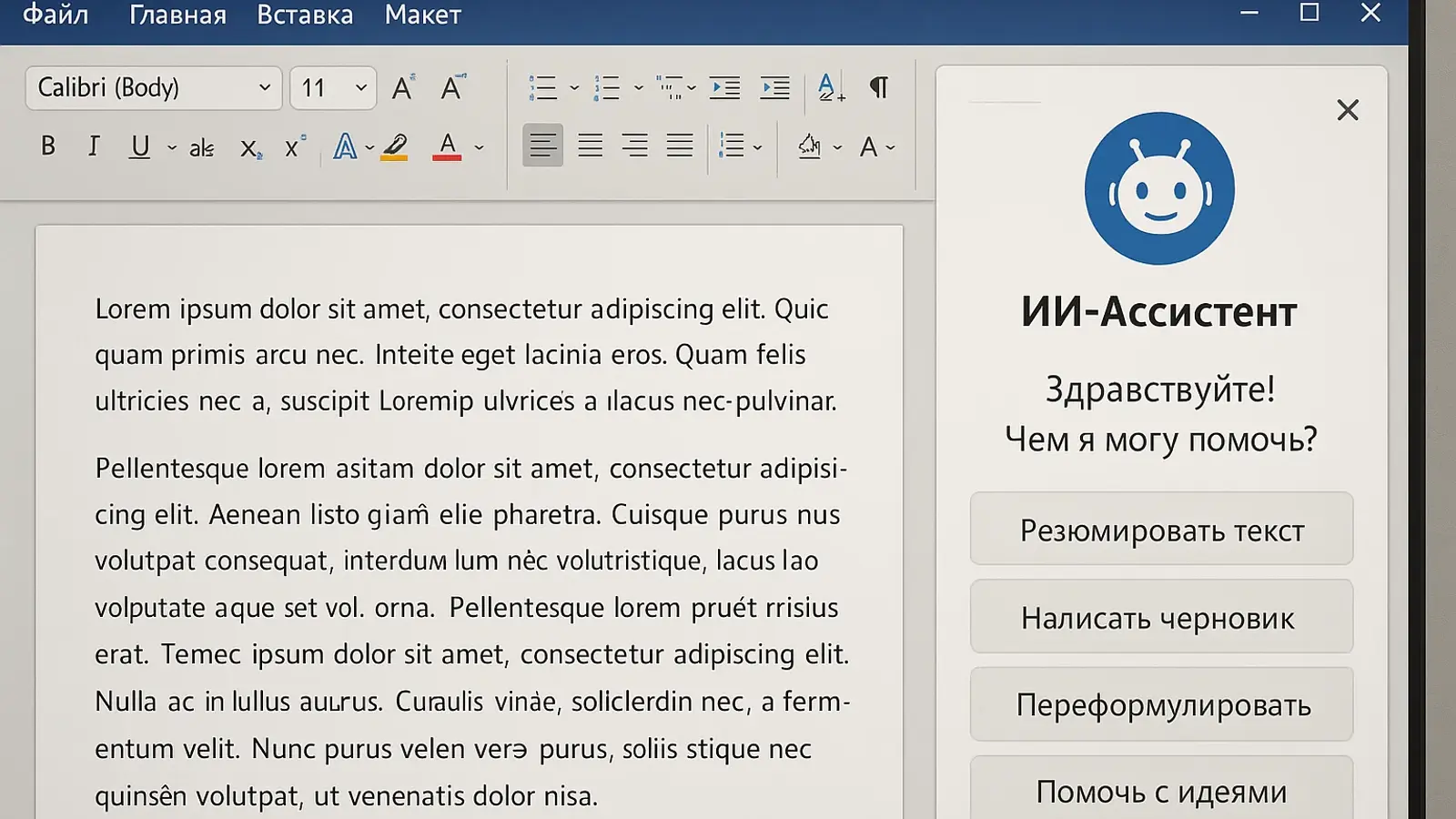Expand the numbered list style arrow

click(638, 88)
